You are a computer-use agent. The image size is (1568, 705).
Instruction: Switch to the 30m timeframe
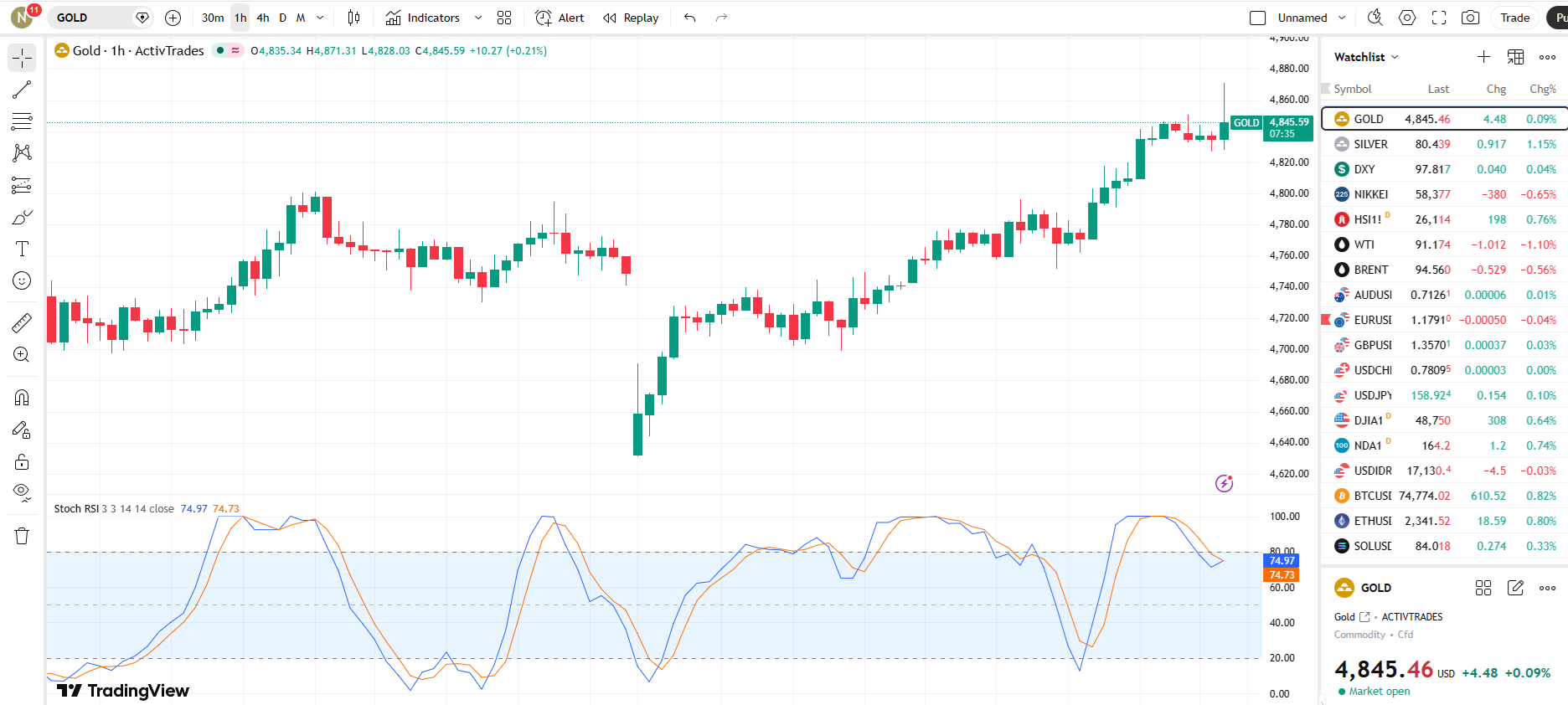coord(213,18)
